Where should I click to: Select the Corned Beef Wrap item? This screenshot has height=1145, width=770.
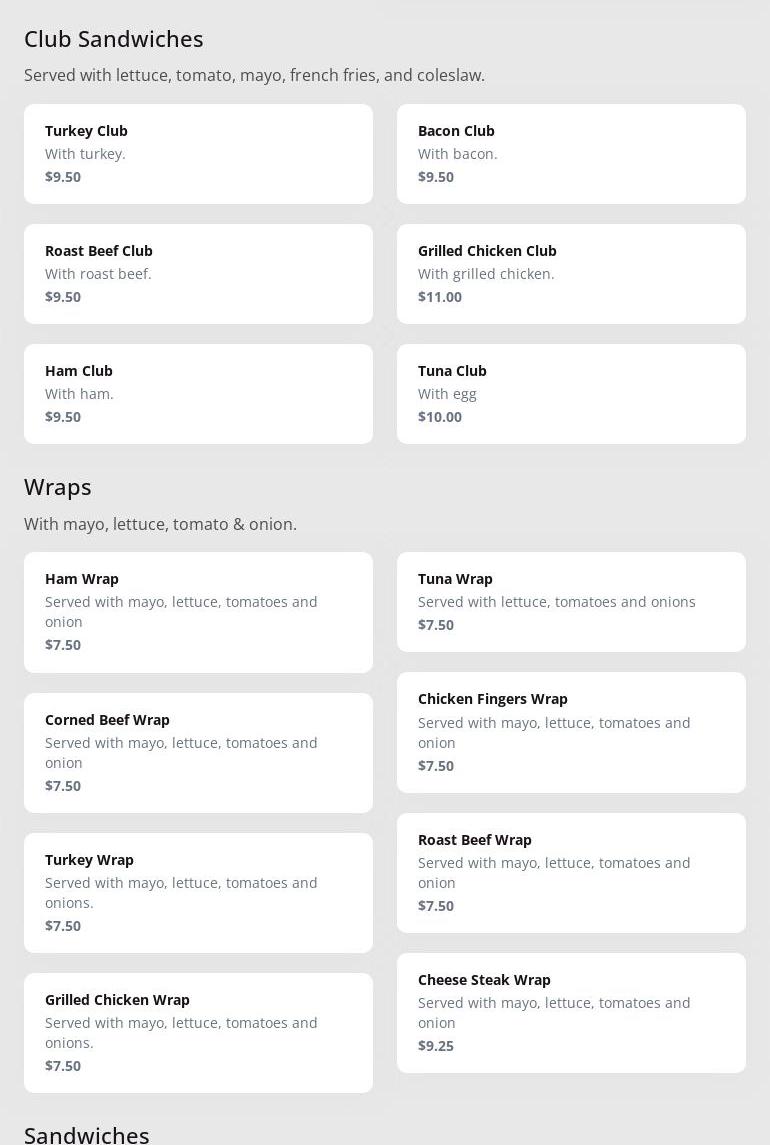click(x=198, y=753)
